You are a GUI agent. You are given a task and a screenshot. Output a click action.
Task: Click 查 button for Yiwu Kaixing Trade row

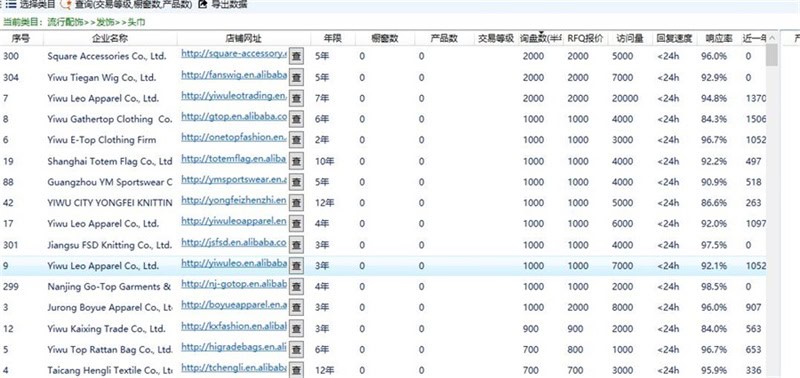tap(296, 329)
